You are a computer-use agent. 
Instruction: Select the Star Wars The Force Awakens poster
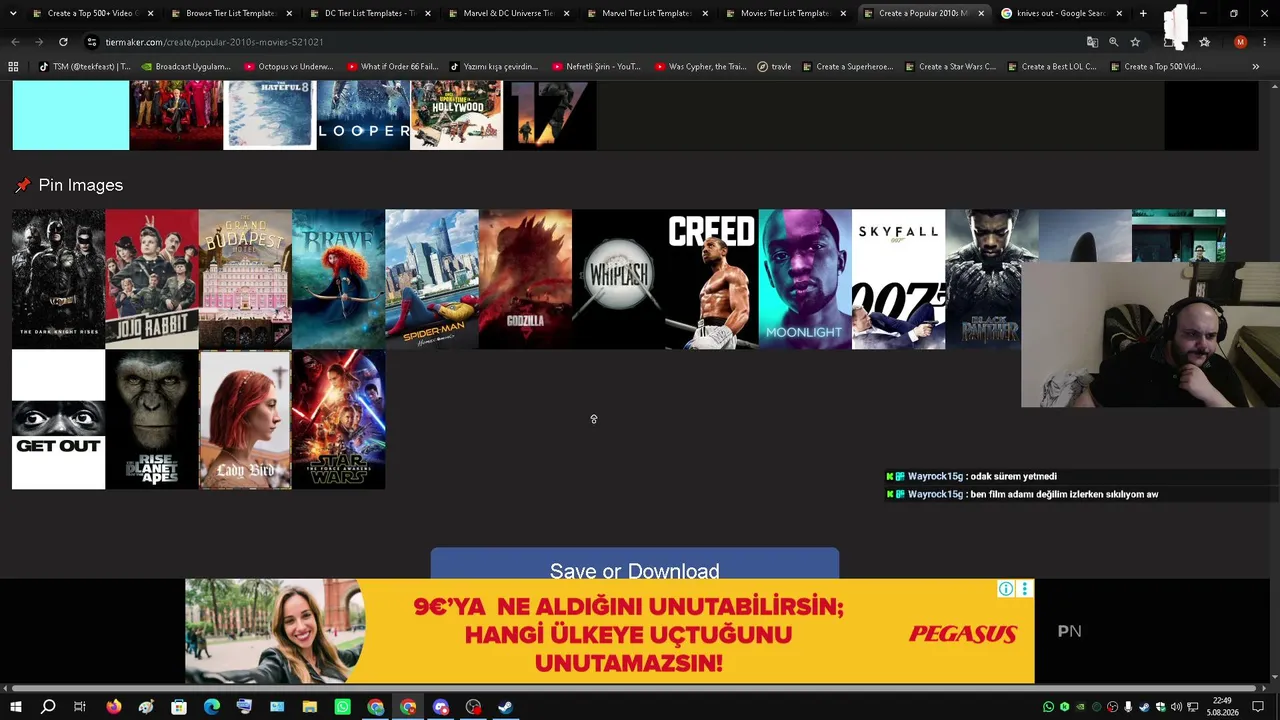click(338, 419)
